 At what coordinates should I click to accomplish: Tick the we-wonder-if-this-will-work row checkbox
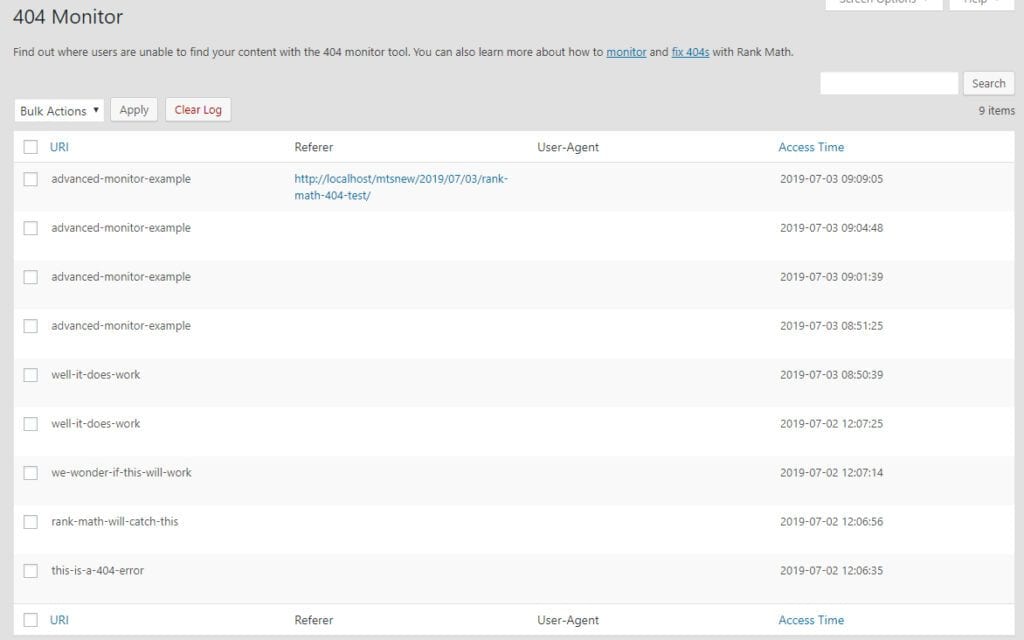pos(31,473)
